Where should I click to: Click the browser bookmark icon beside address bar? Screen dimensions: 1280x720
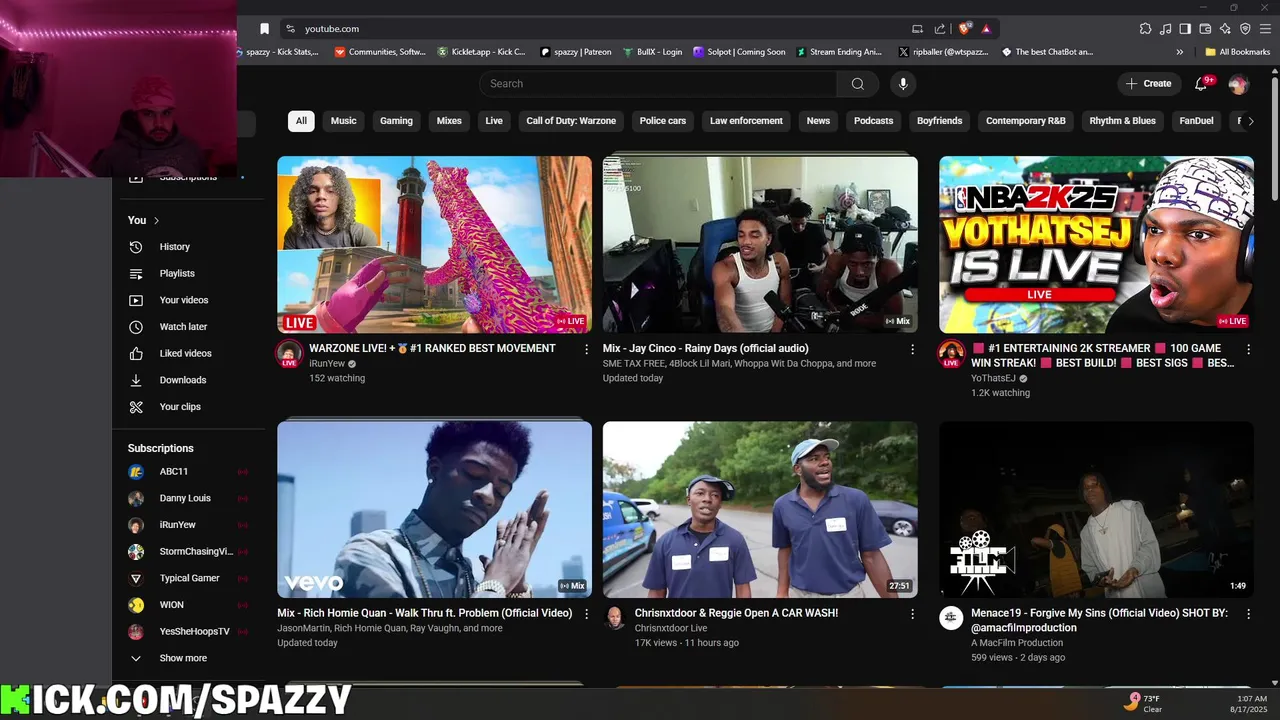tap(264, 29)
